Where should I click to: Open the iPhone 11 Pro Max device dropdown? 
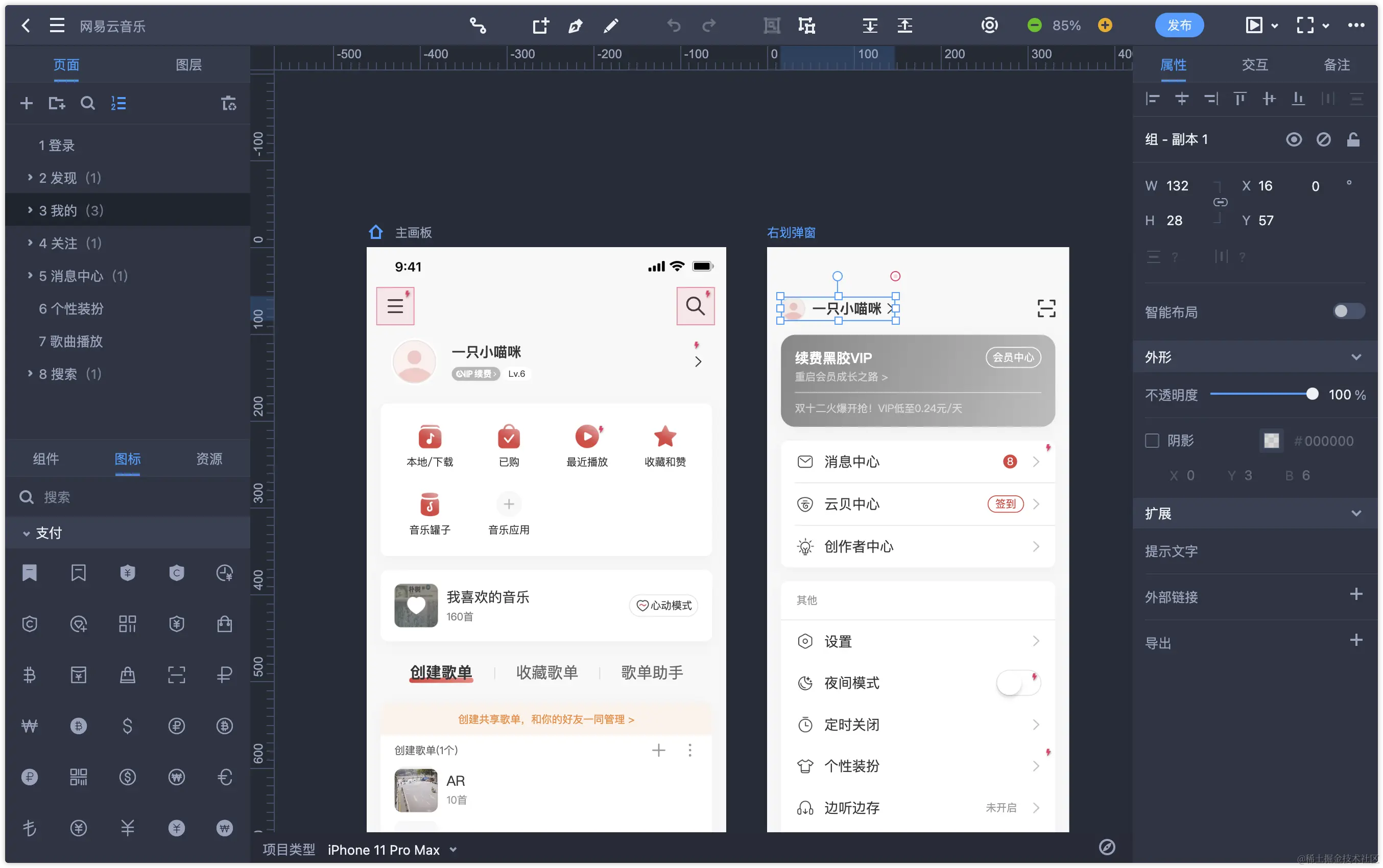coord(453,850)
